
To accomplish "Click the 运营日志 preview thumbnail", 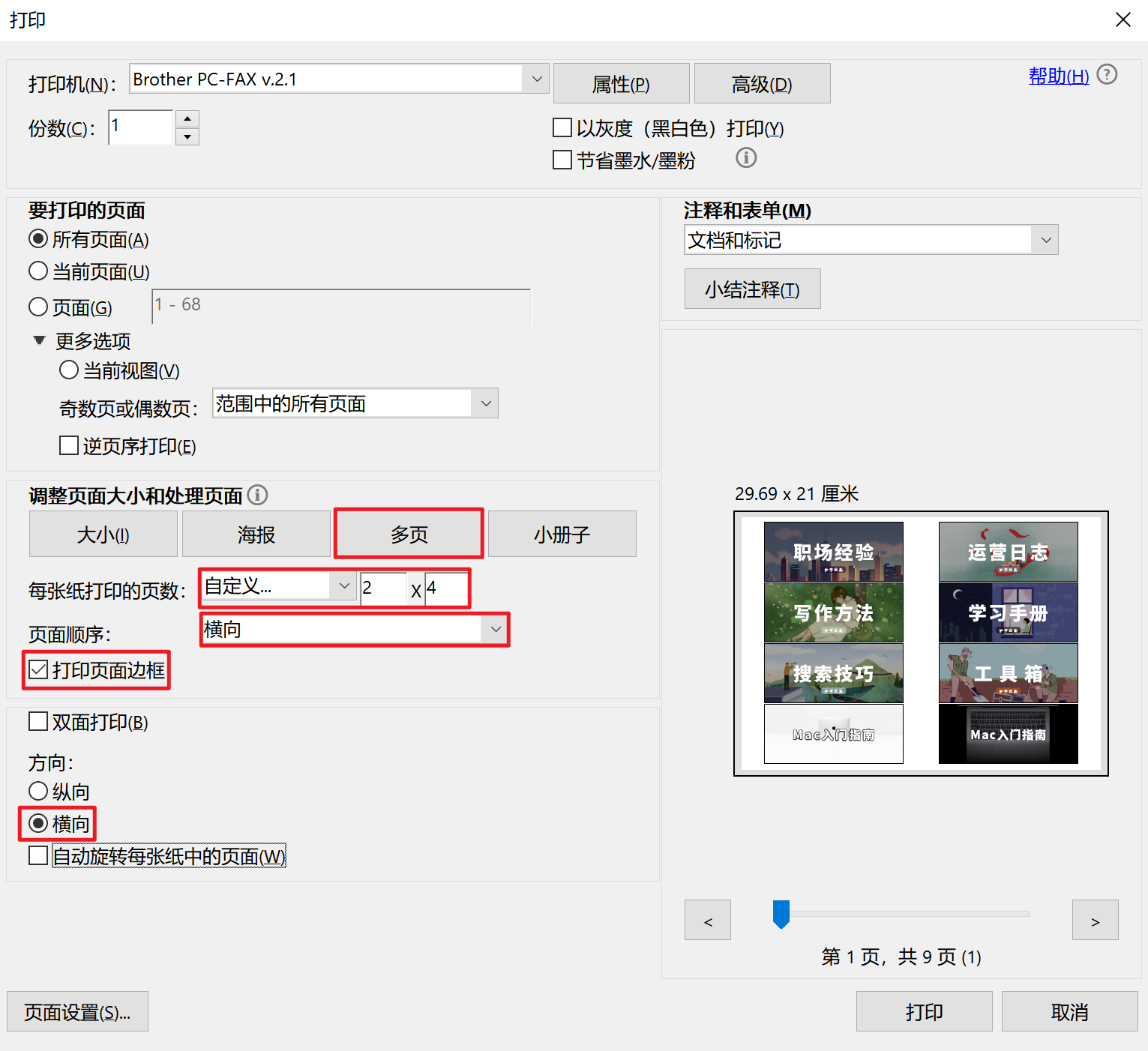I will (1008, 552).
